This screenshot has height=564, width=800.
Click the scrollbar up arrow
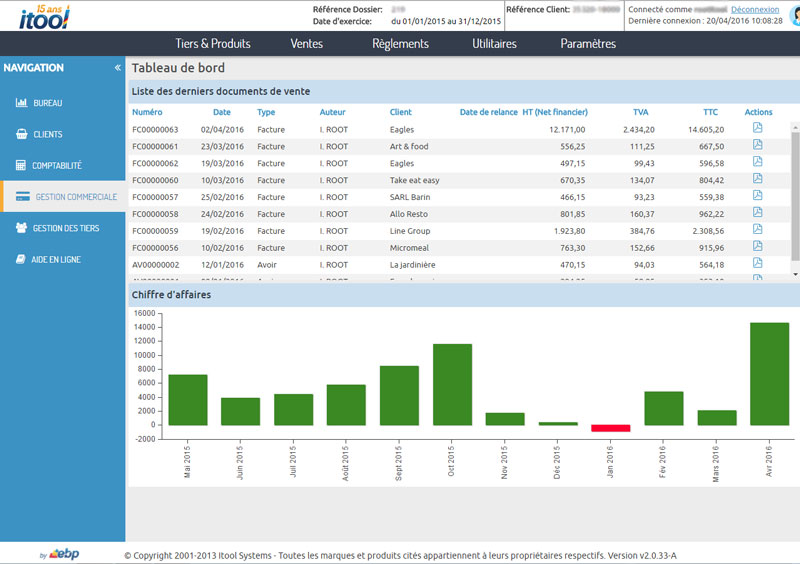(795, 126)
